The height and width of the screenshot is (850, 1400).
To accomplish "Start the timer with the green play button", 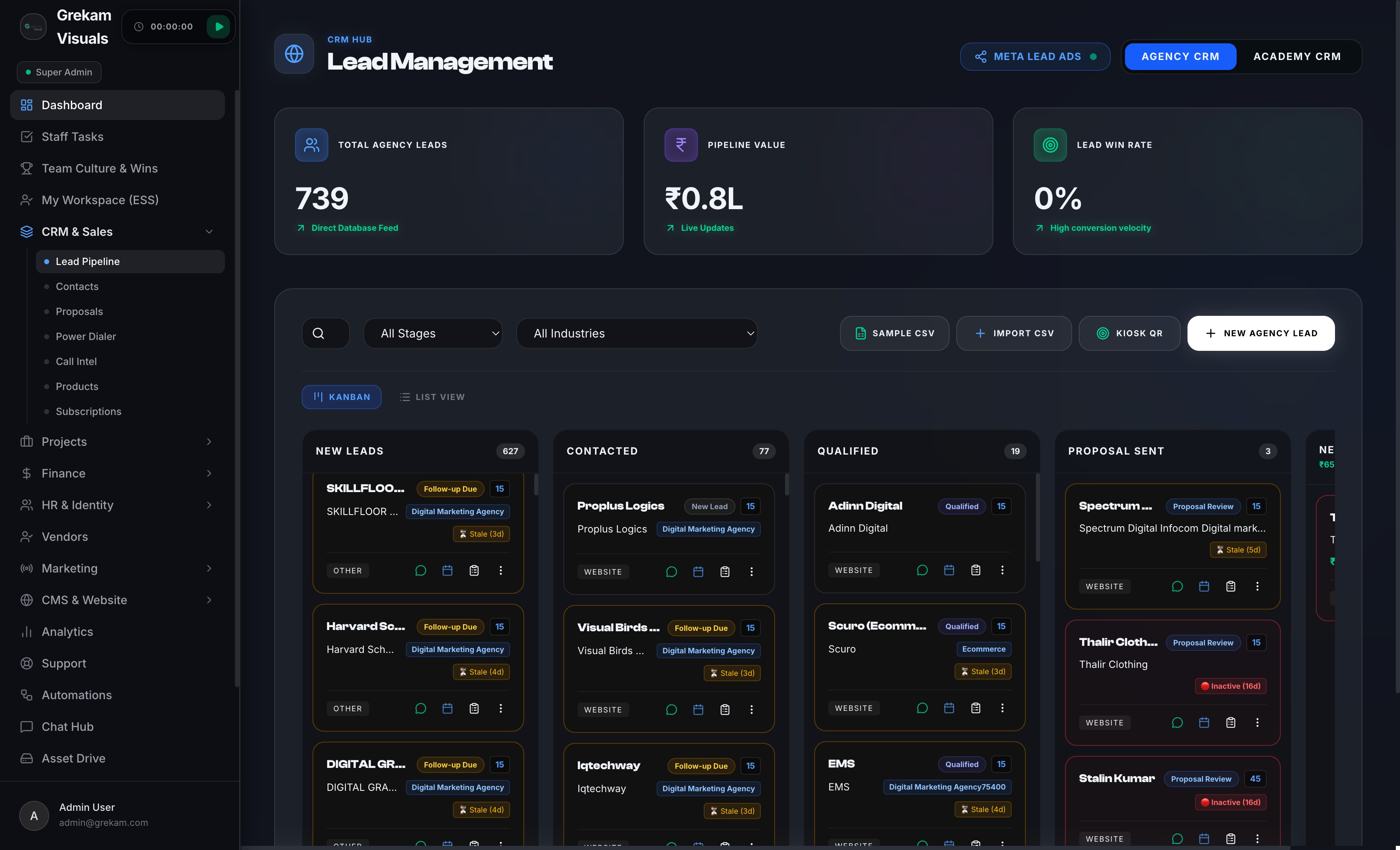I will coord(218,27).
